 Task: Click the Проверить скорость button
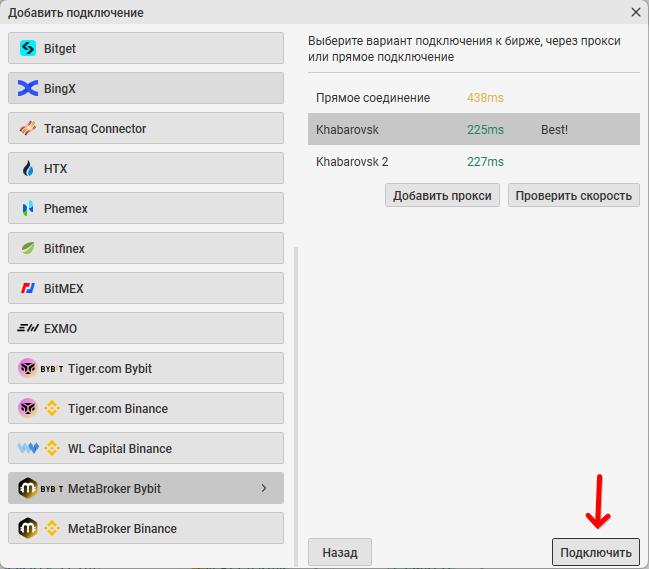[574, 195]
